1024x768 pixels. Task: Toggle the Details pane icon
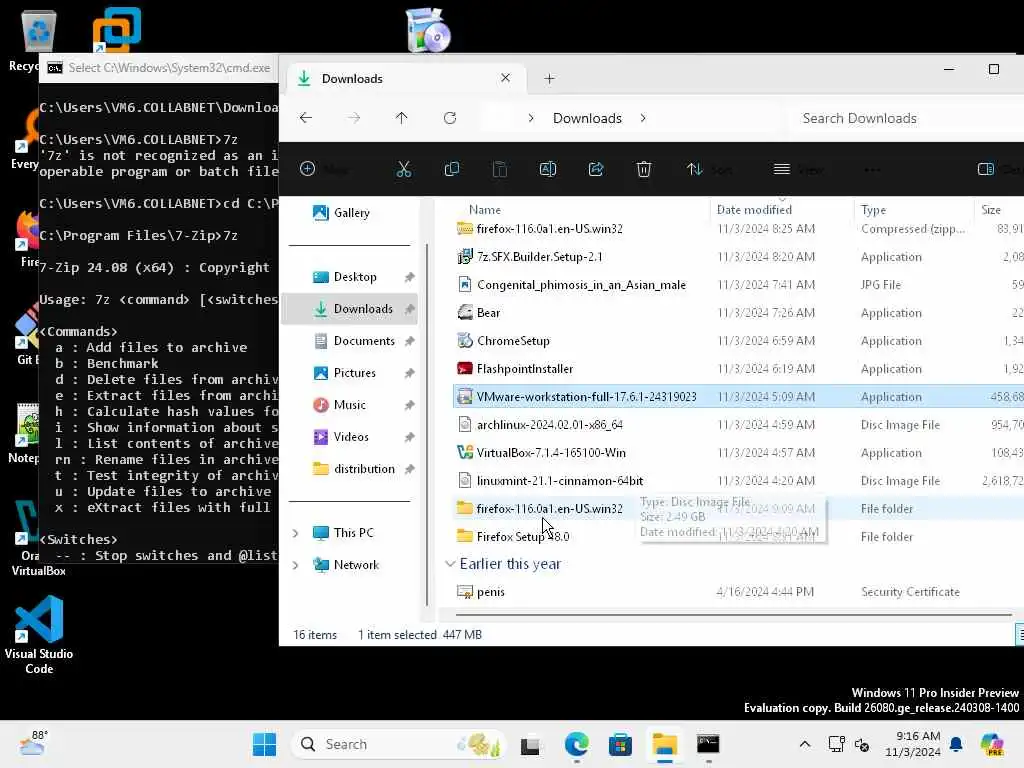pyautogui.click(x=986, y=170)
